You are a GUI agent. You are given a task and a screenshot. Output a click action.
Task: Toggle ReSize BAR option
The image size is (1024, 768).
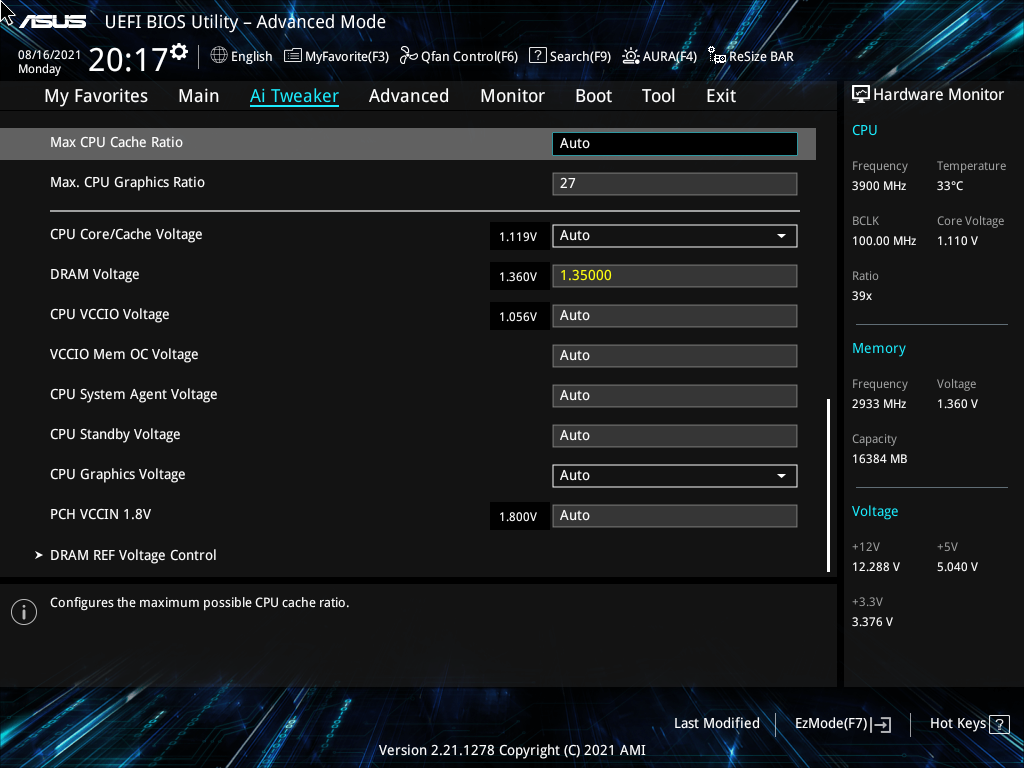(x=751, y=56)
